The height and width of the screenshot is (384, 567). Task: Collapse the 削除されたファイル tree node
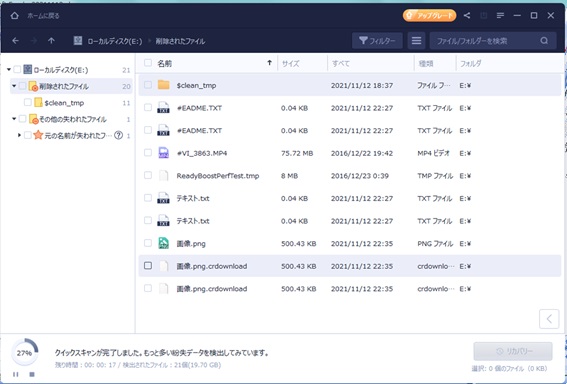click(14, 86)
